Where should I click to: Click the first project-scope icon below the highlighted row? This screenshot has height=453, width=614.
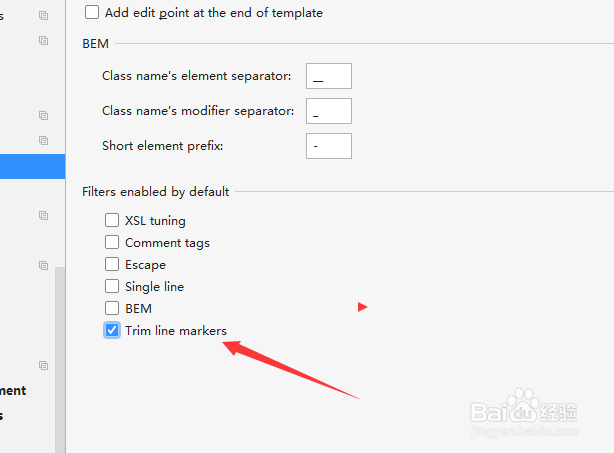[x=43, y=216]
